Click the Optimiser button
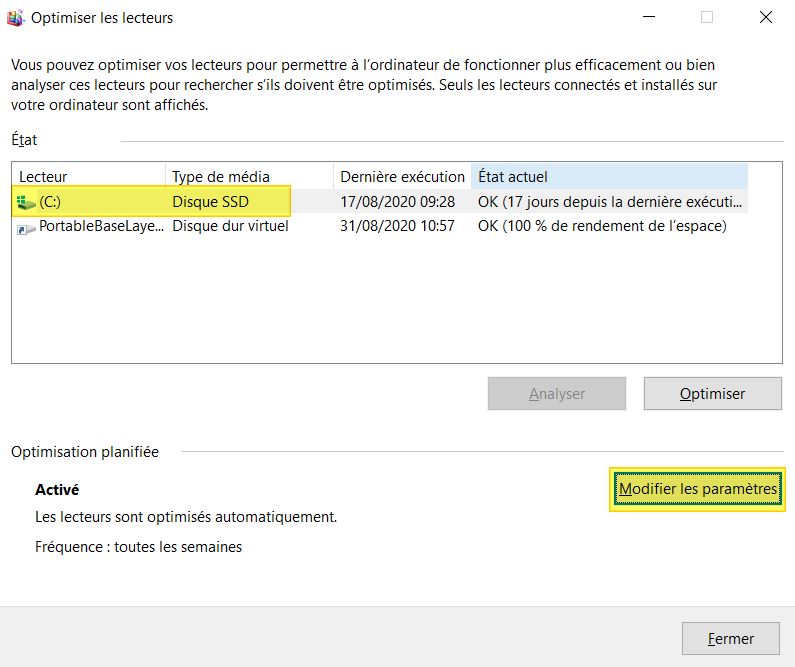 coord(712,394)
